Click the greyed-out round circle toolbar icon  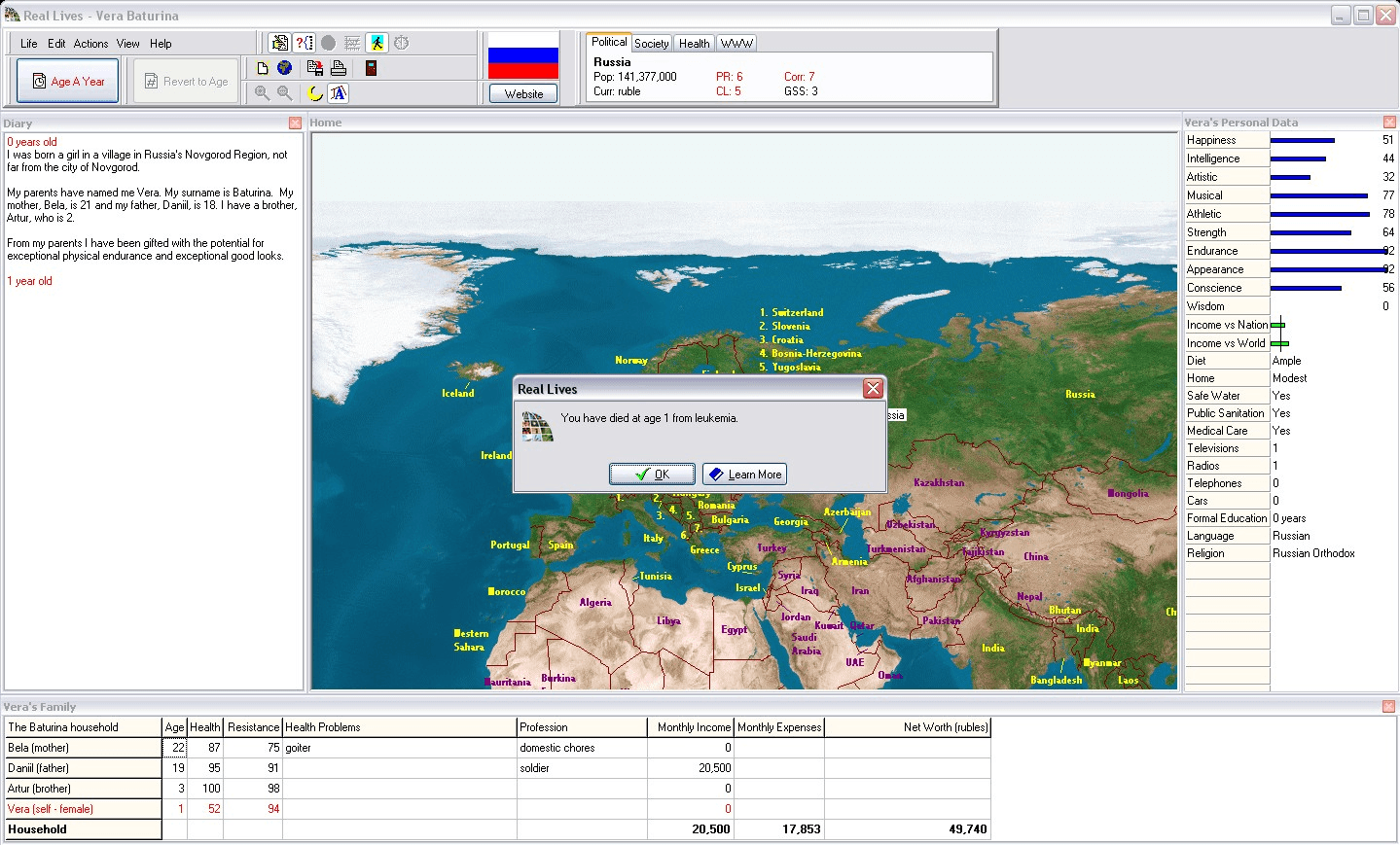(x=328, y=43)
